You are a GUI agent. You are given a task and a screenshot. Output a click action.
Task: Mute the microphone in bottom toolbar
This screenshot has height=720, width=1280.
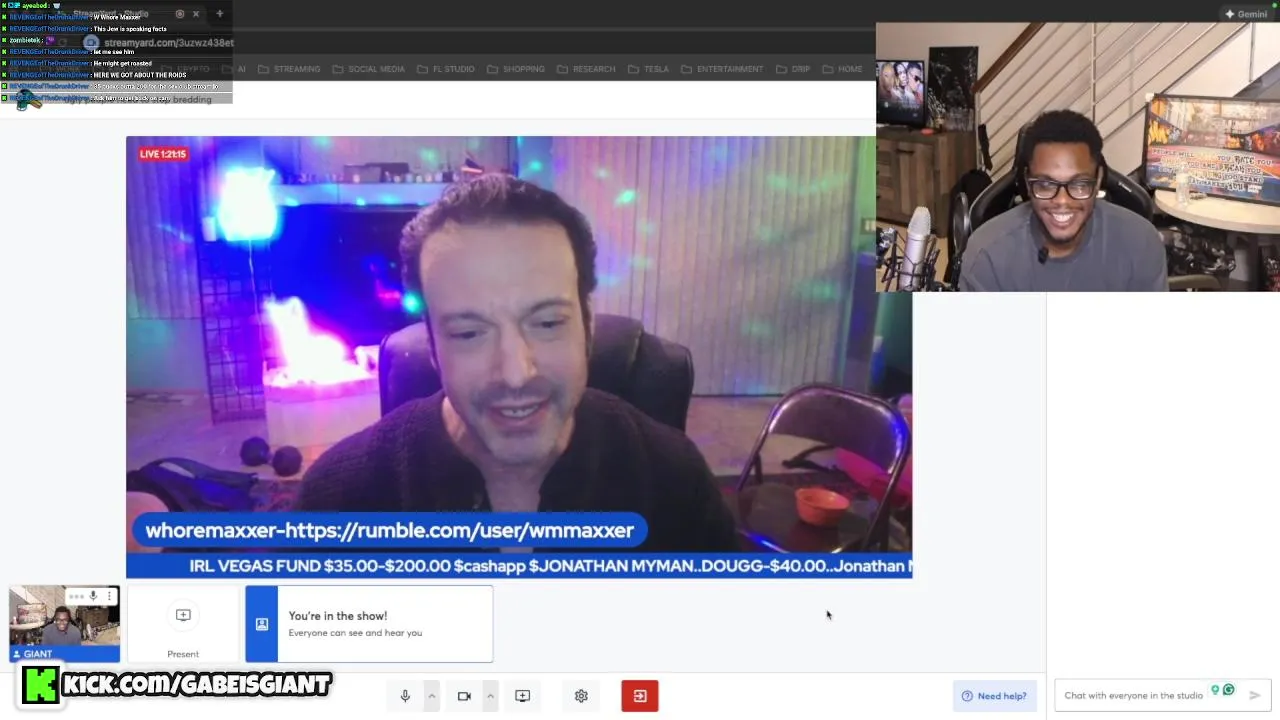click(x=405, y=696)
